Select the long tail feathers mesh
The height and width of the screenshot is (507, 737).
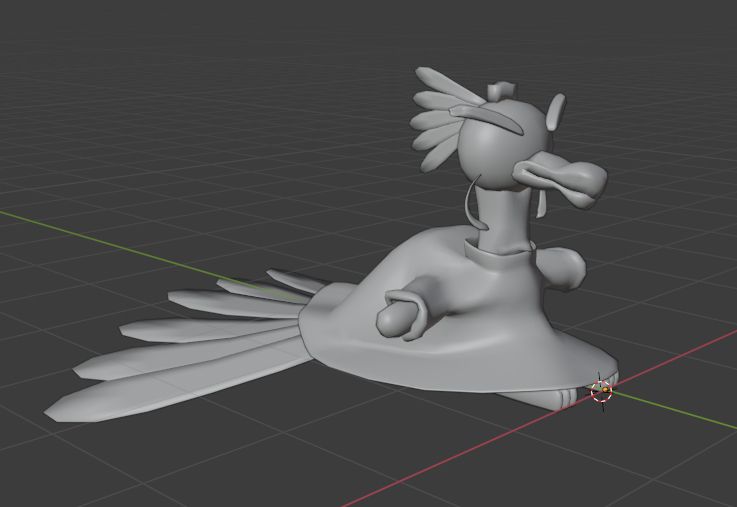point(183,345)
